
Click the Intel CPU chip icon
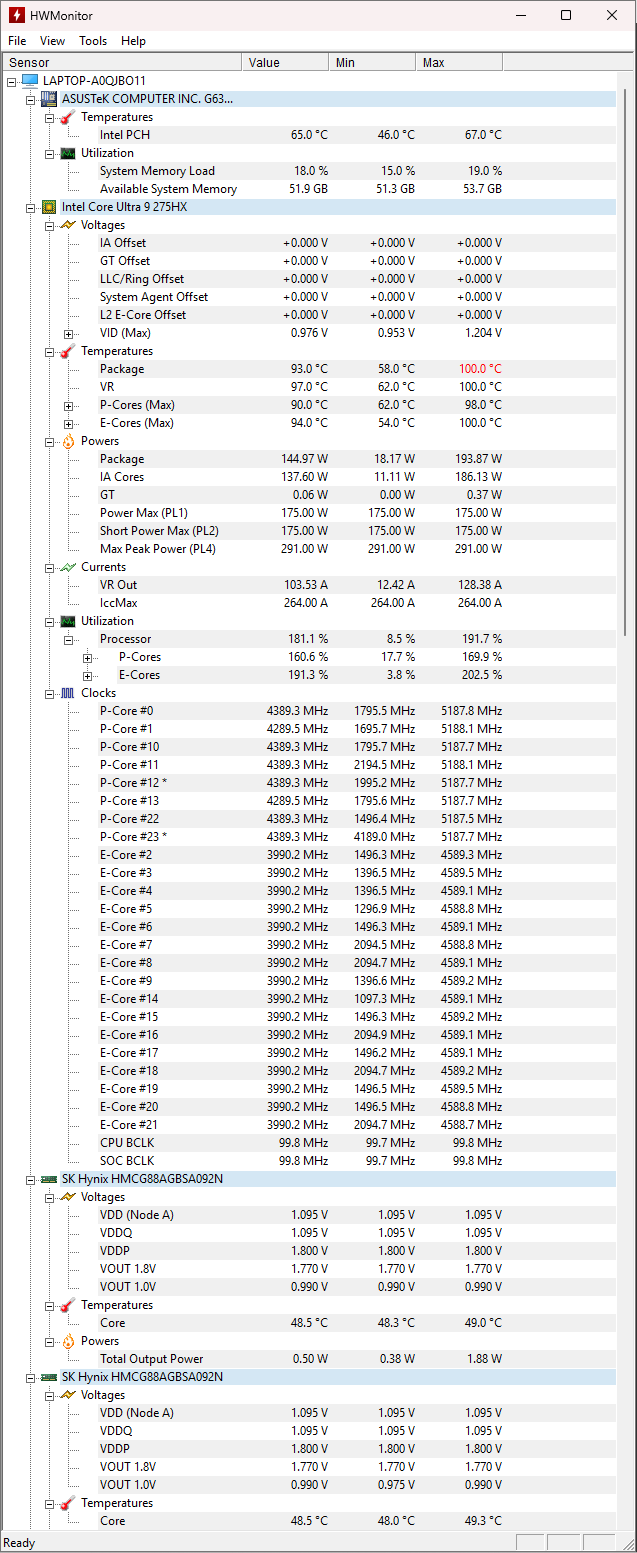[x=48, y=207]
